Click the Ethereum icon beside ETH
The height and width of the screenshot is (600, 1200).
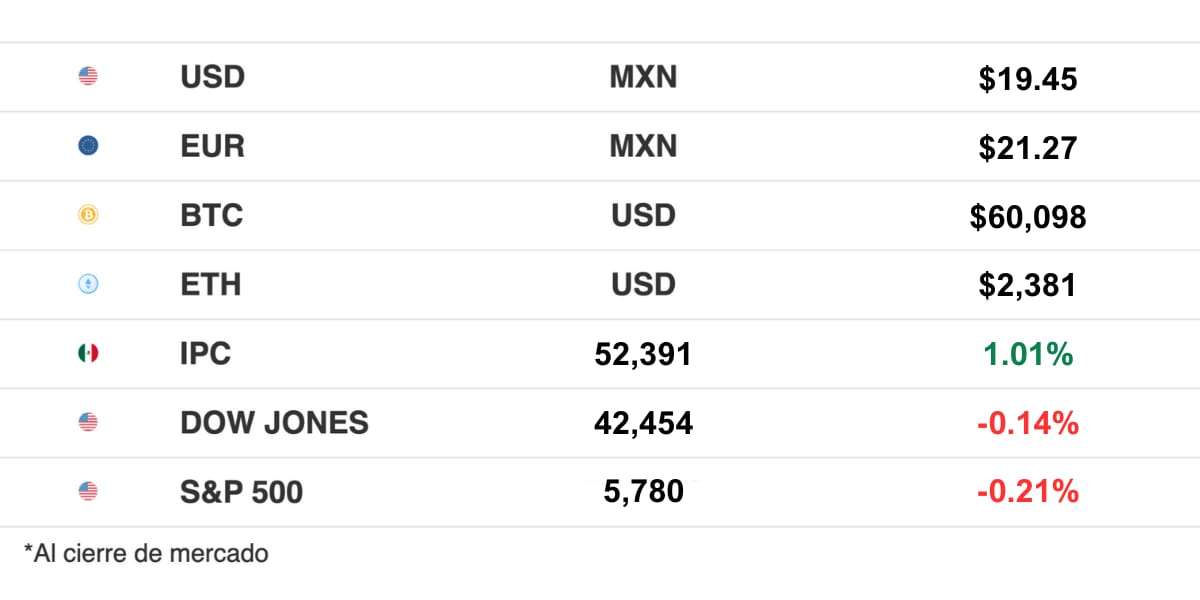[x=88, y=284]
